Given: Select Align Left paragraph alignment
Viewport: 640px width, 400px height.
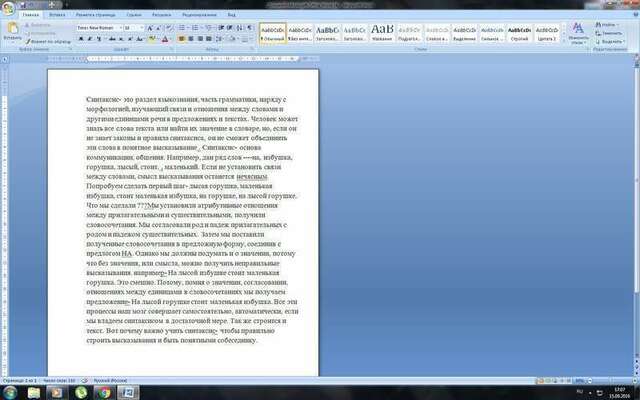Looking at the screenshot, I should pyautogui.click(x=182, y=39).
